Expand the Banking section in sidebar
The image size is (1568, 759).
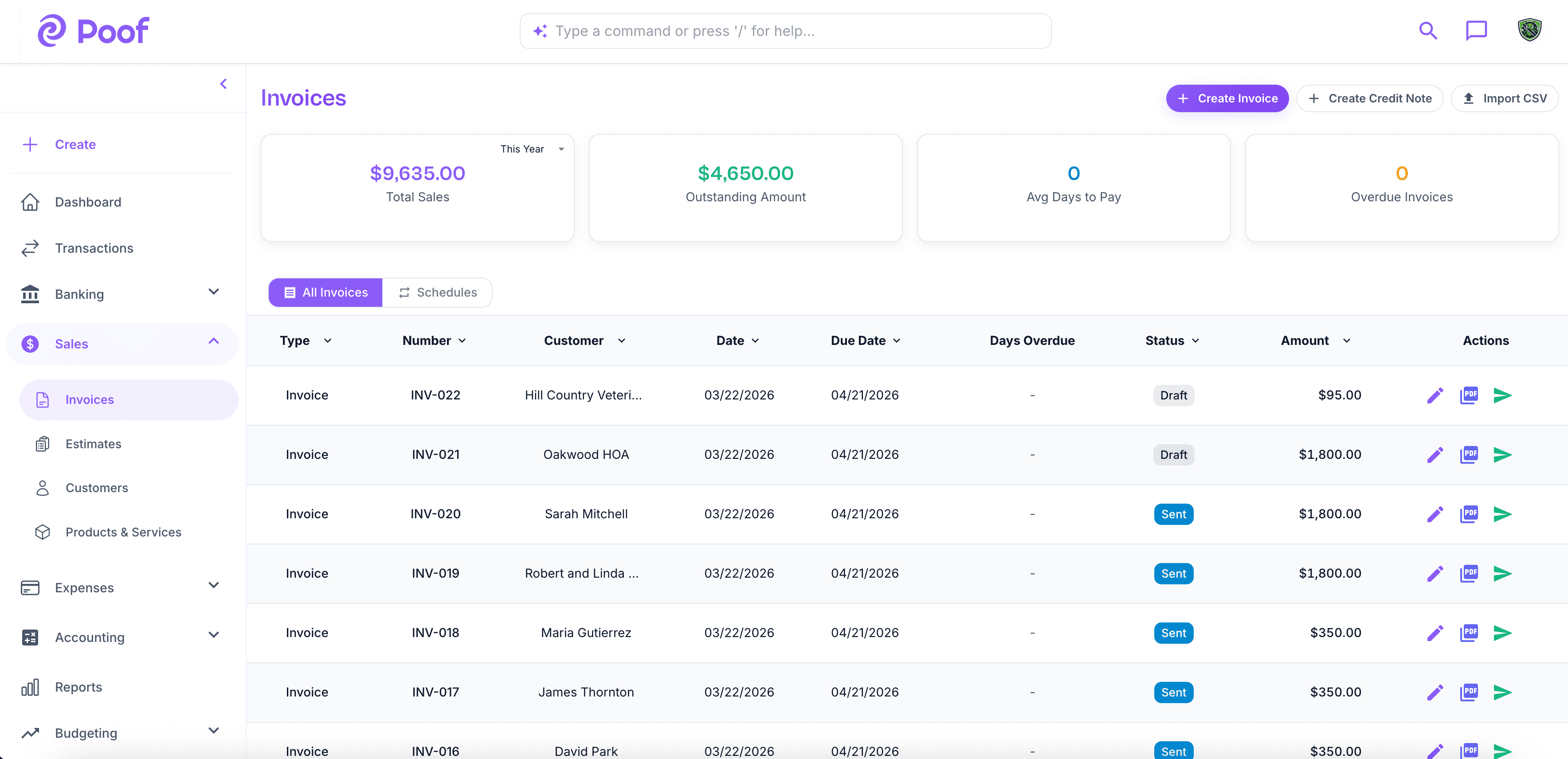click(214, 293)
